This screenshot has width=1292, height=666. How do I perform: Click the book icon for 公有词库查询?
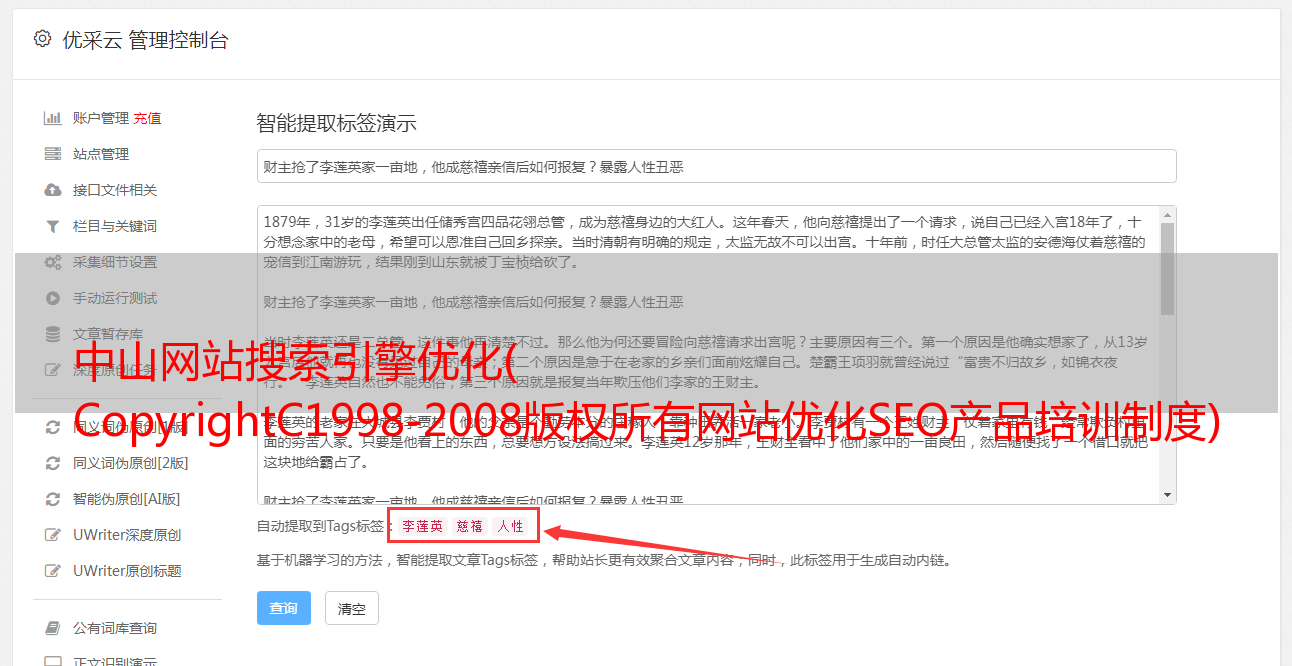coord(53,628)
